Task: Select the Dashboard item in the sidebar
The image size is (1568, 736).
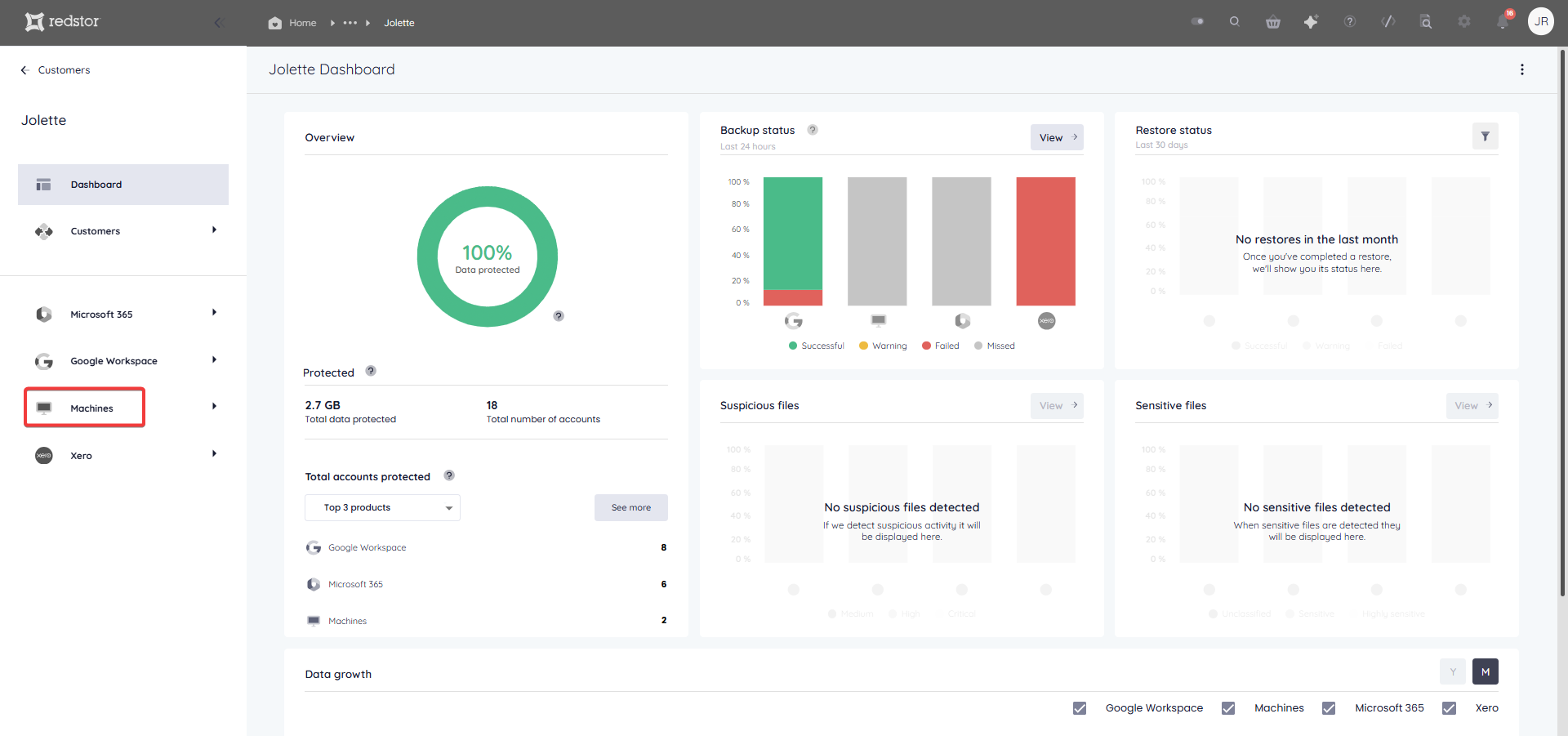Action: (x=123, y=185)
